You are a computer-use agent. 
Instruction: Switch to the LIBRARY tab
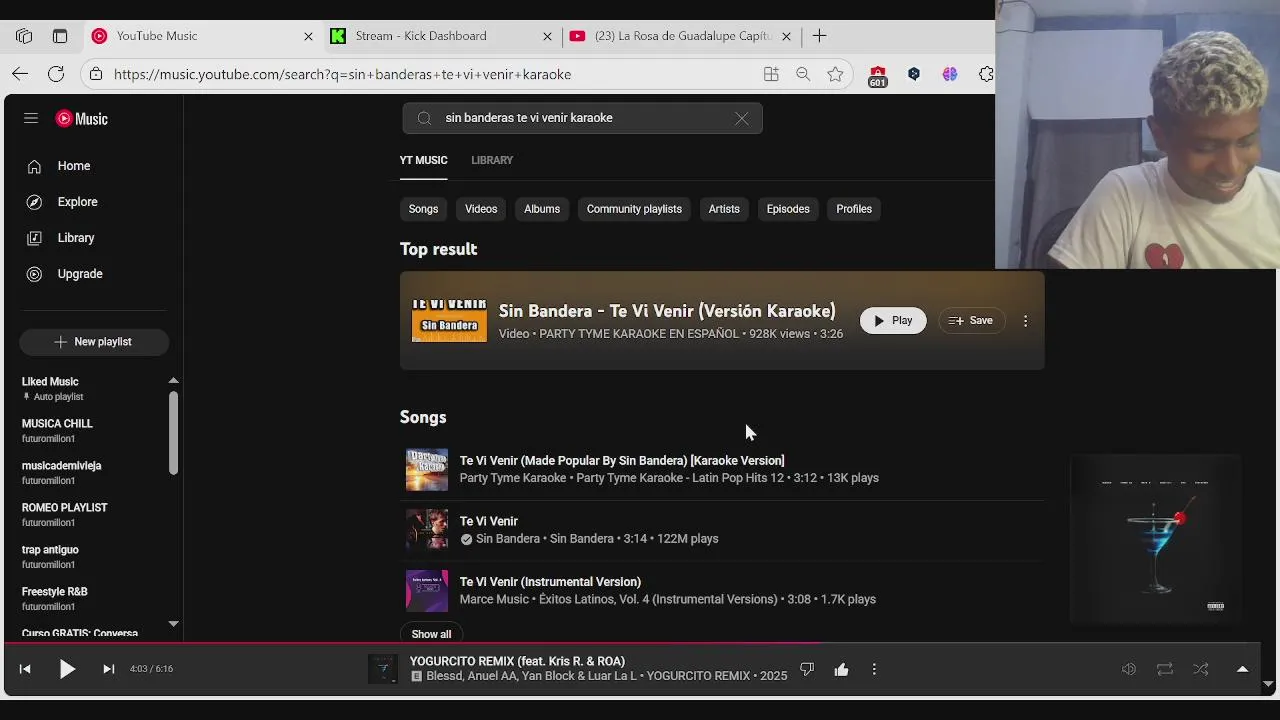point(492,160)
